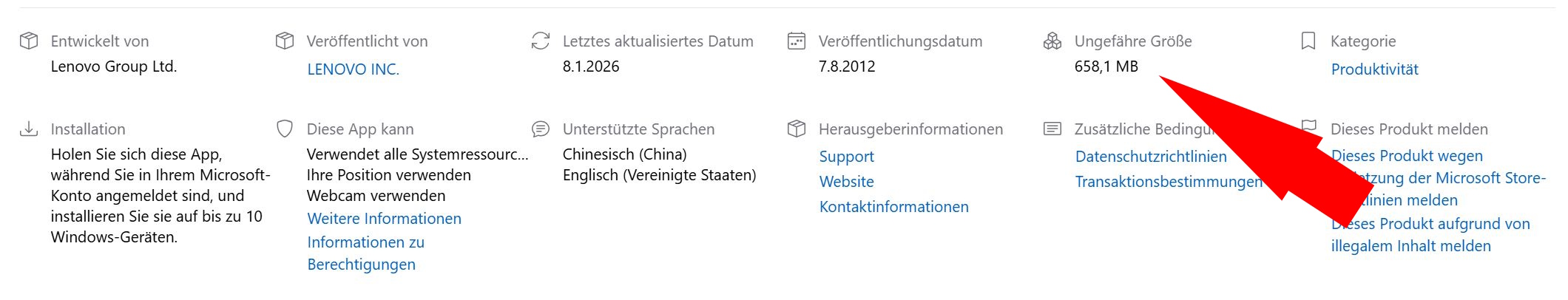Visit the publisher Website link
This screenshot has width=1568, height=300.
pyautogui.click(x=846, y=182)
